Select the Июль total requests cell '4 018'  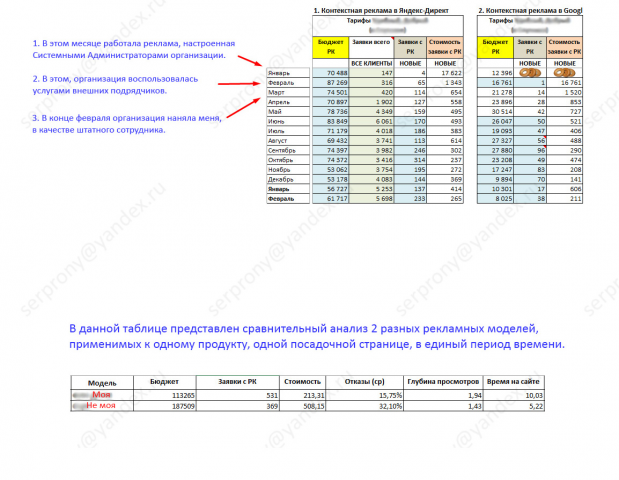coord(371,131)
